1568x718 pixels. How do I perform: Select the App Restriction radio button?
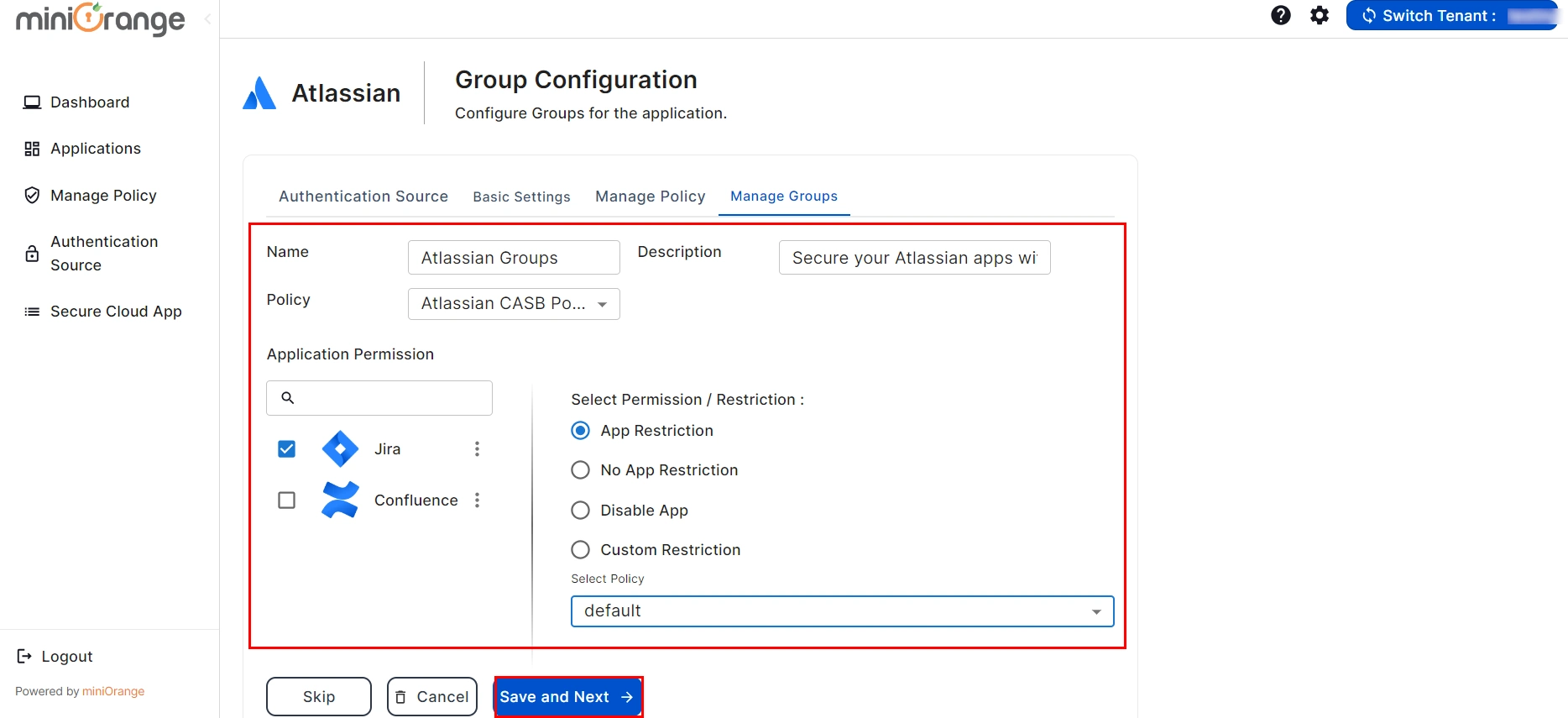tap(580, 431)
